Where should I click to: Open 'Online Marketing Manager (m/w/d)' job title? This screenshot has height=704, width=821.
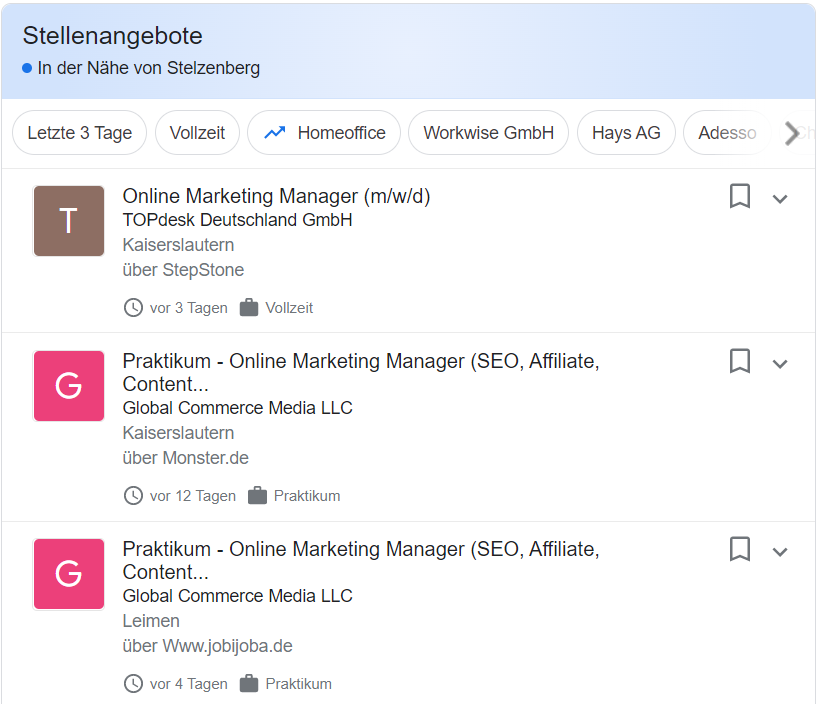tap(276, 196)
